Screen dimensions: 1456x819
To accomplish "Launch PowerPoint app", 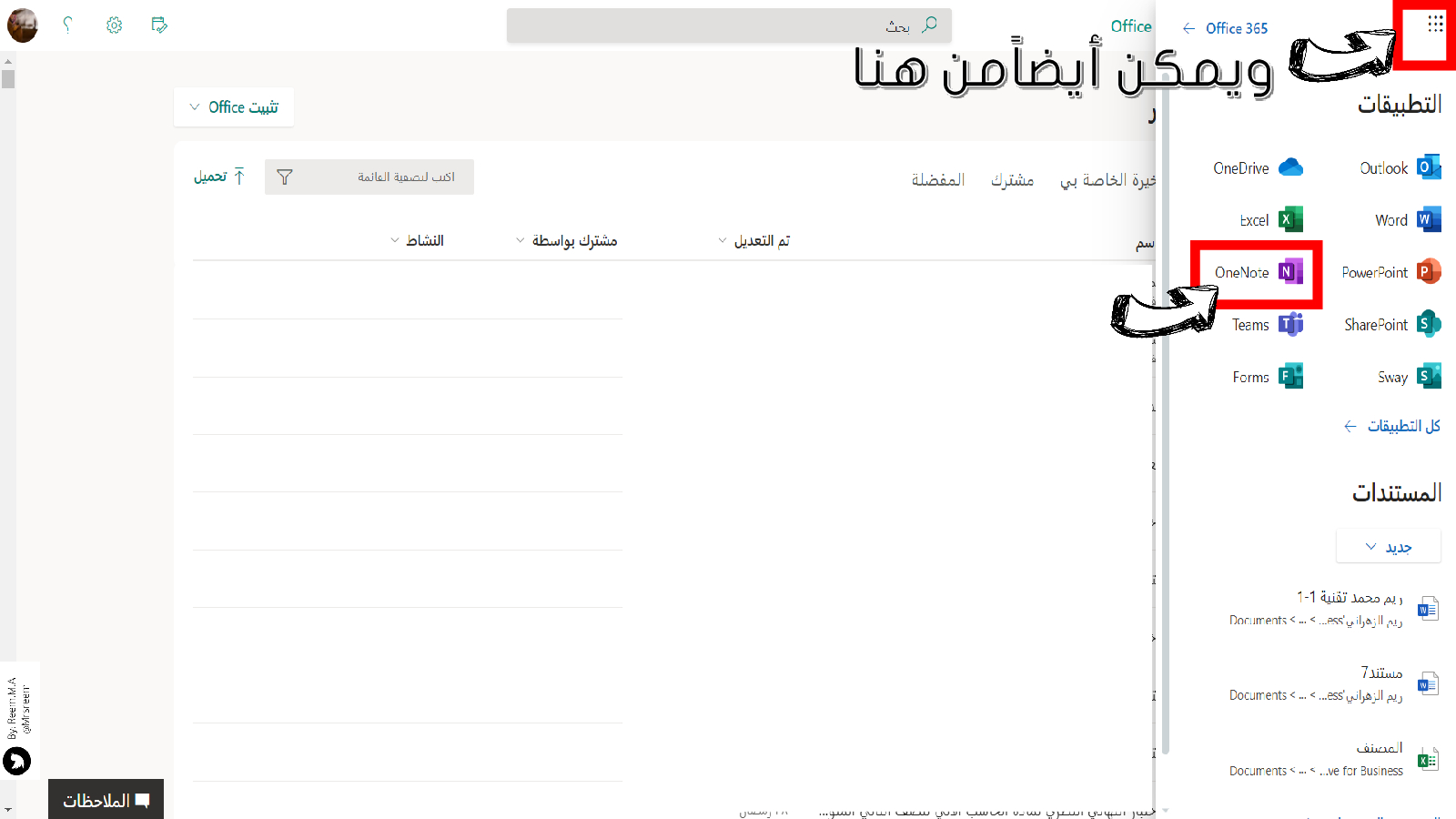I will [x=1390, y=272].
